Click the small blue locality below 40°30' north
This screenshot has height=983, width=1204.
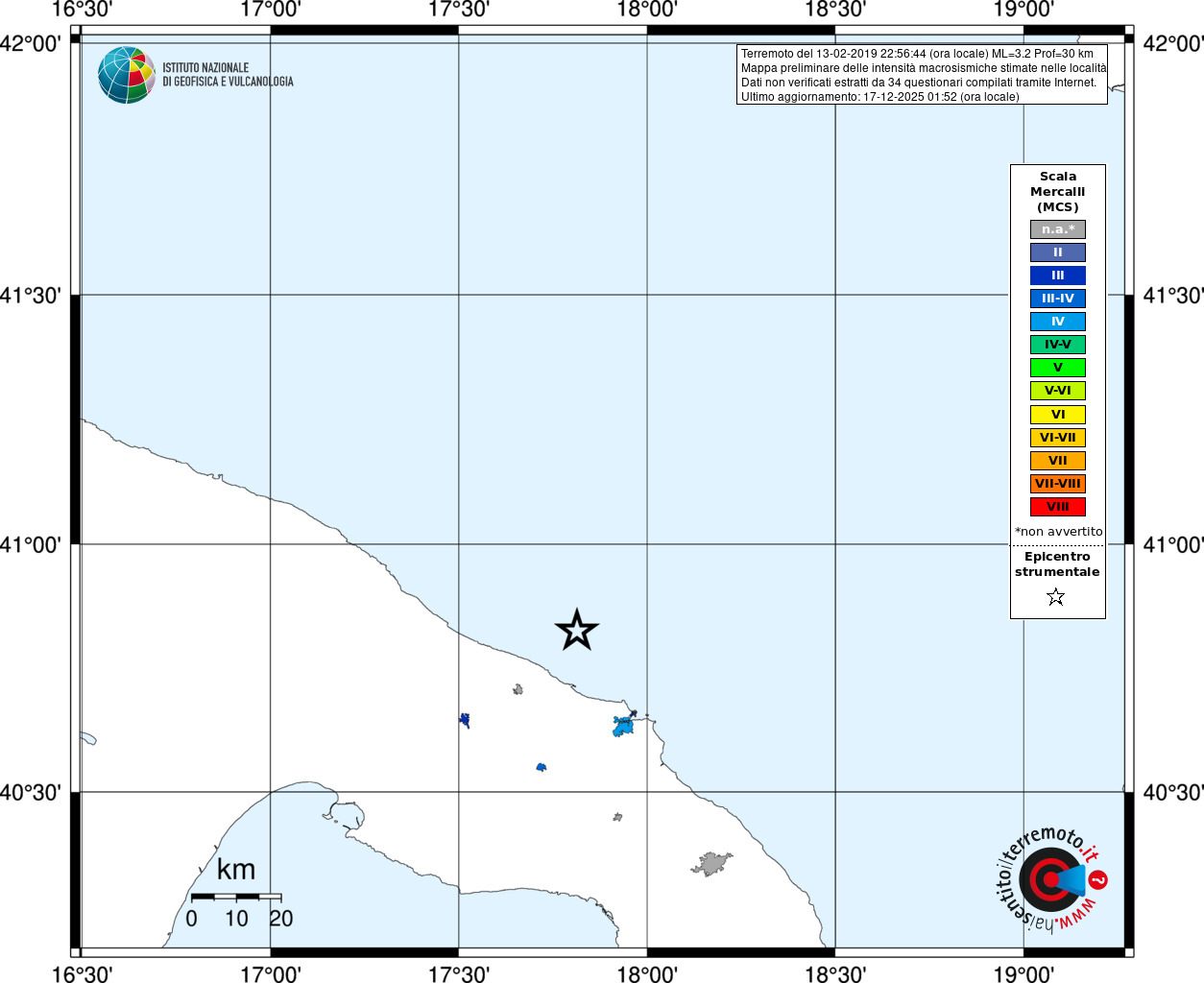542,767
